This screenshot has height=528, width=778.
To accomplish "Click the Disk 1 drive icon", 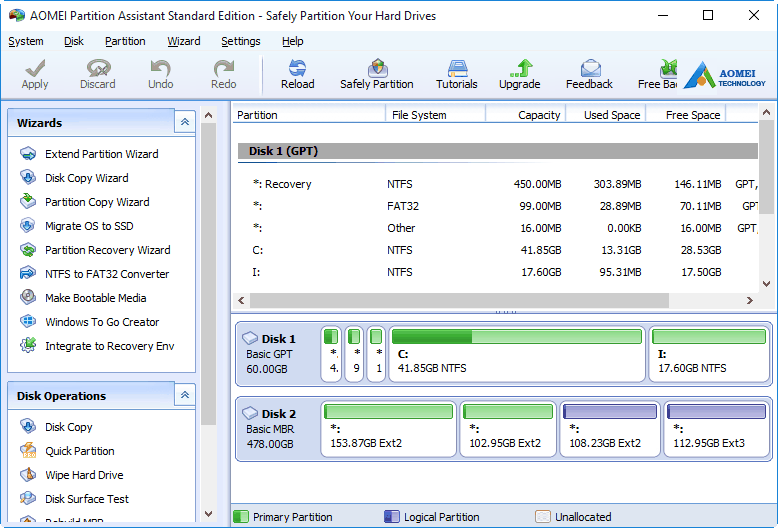I will click(250, 338).
